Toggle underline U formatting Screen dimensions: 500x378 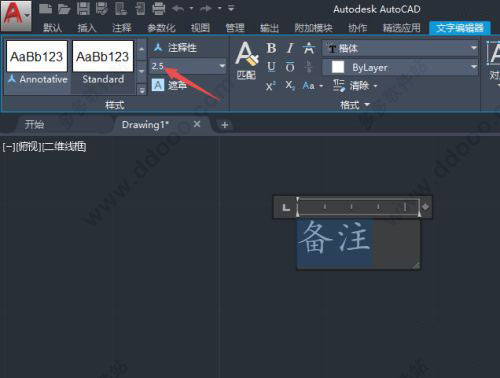click(271, 67)
